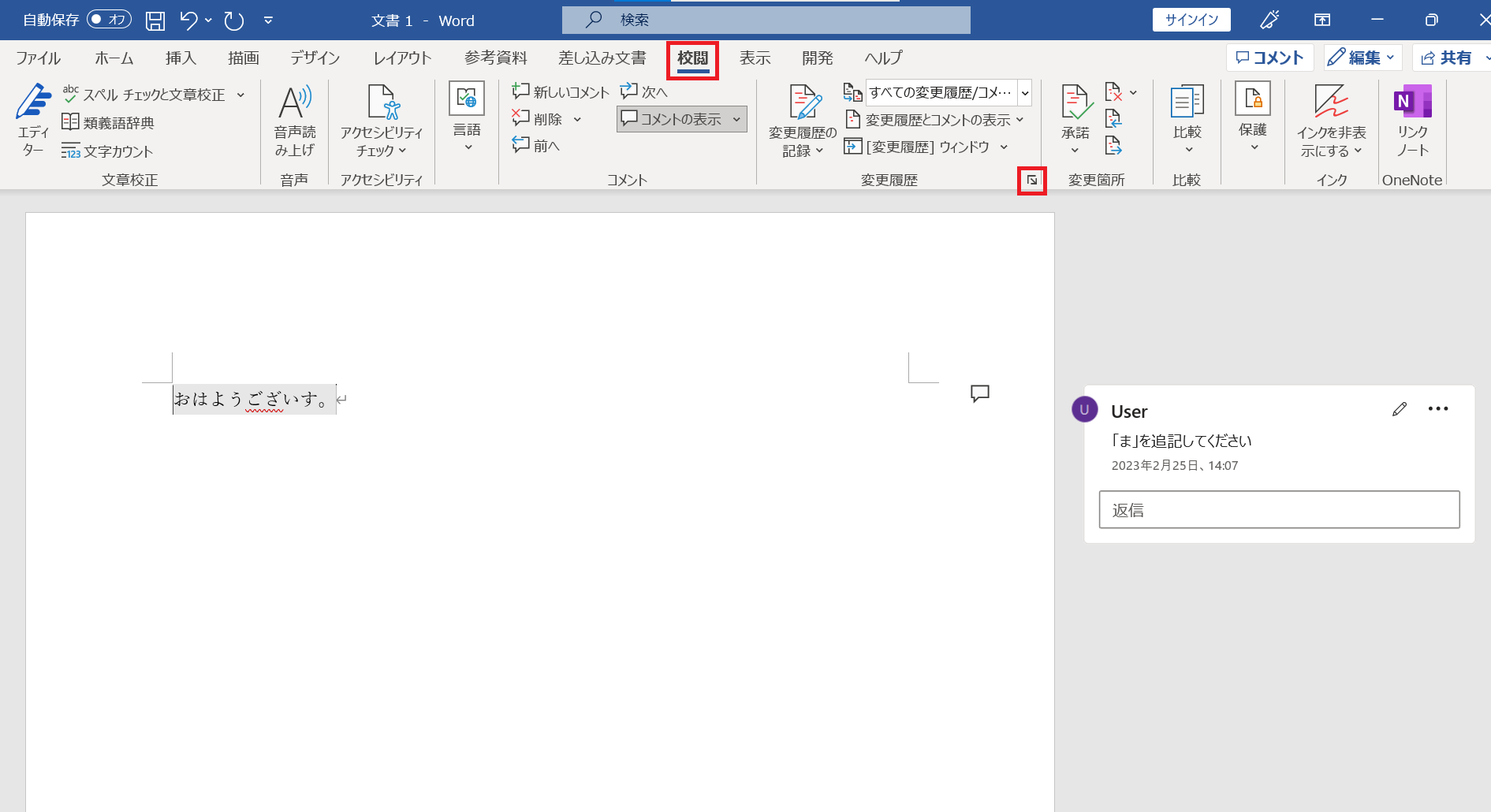Expand reject change dropdown arrow

pos(1133,93)
